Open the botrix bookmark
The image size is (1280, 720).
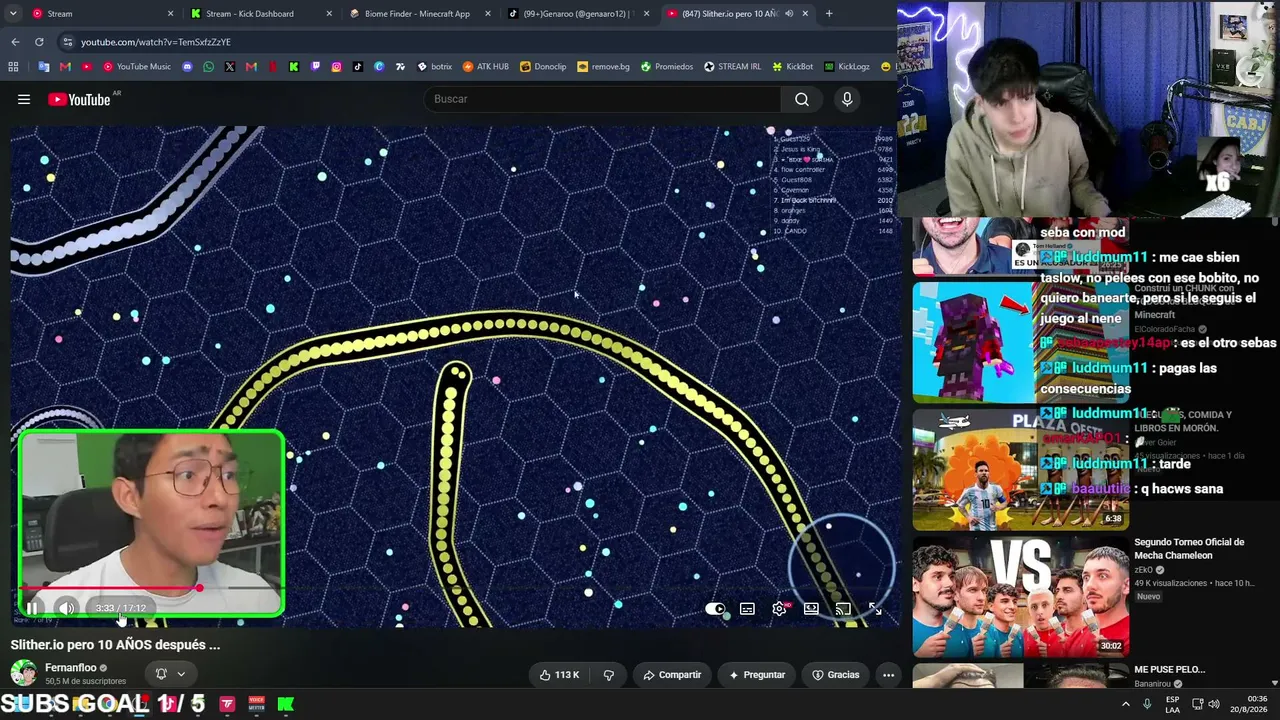[434, 67]
